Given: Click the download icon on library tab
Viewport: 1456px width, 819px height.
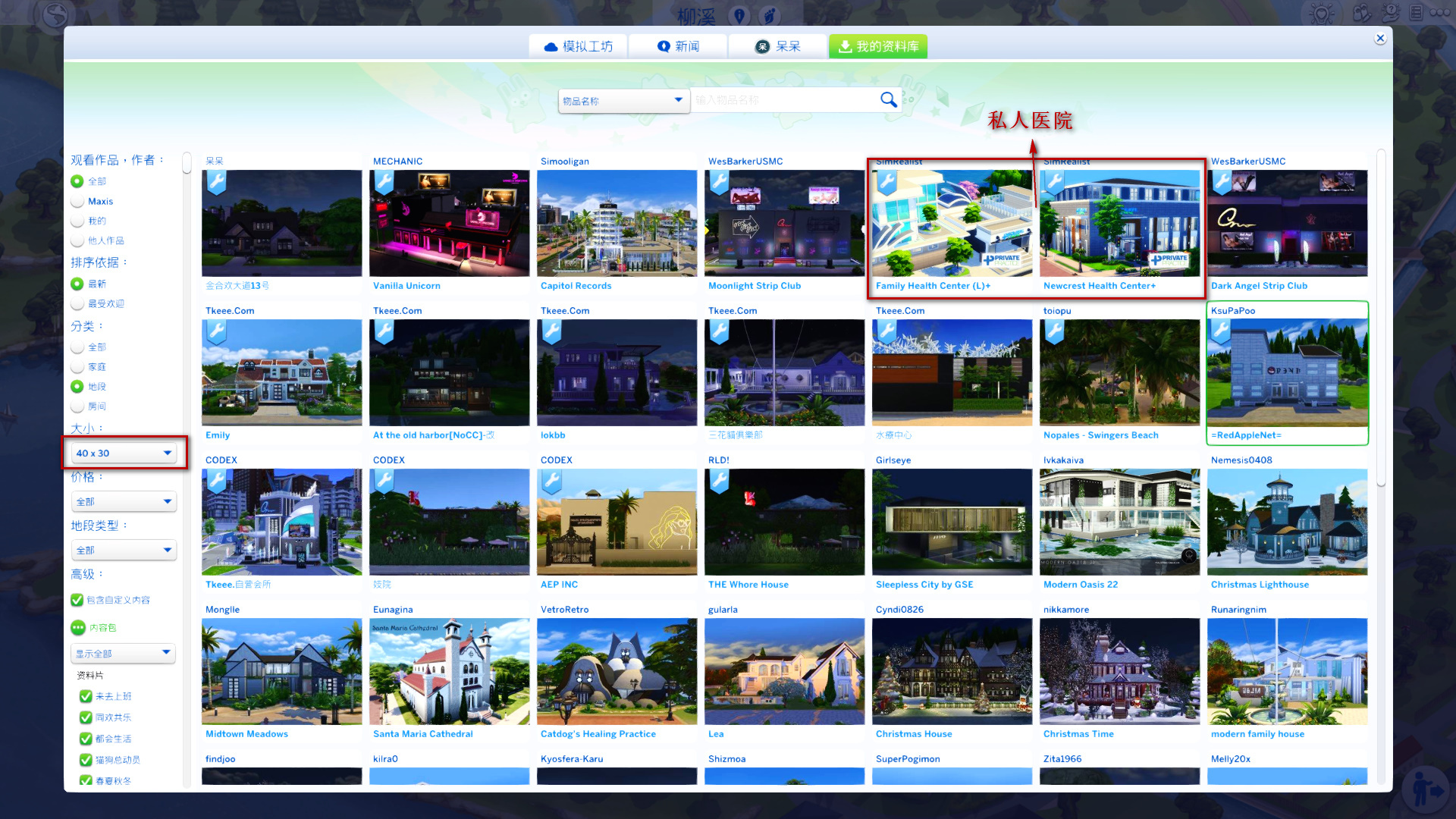Looking at the screenshot, I should tap(845, 47).
